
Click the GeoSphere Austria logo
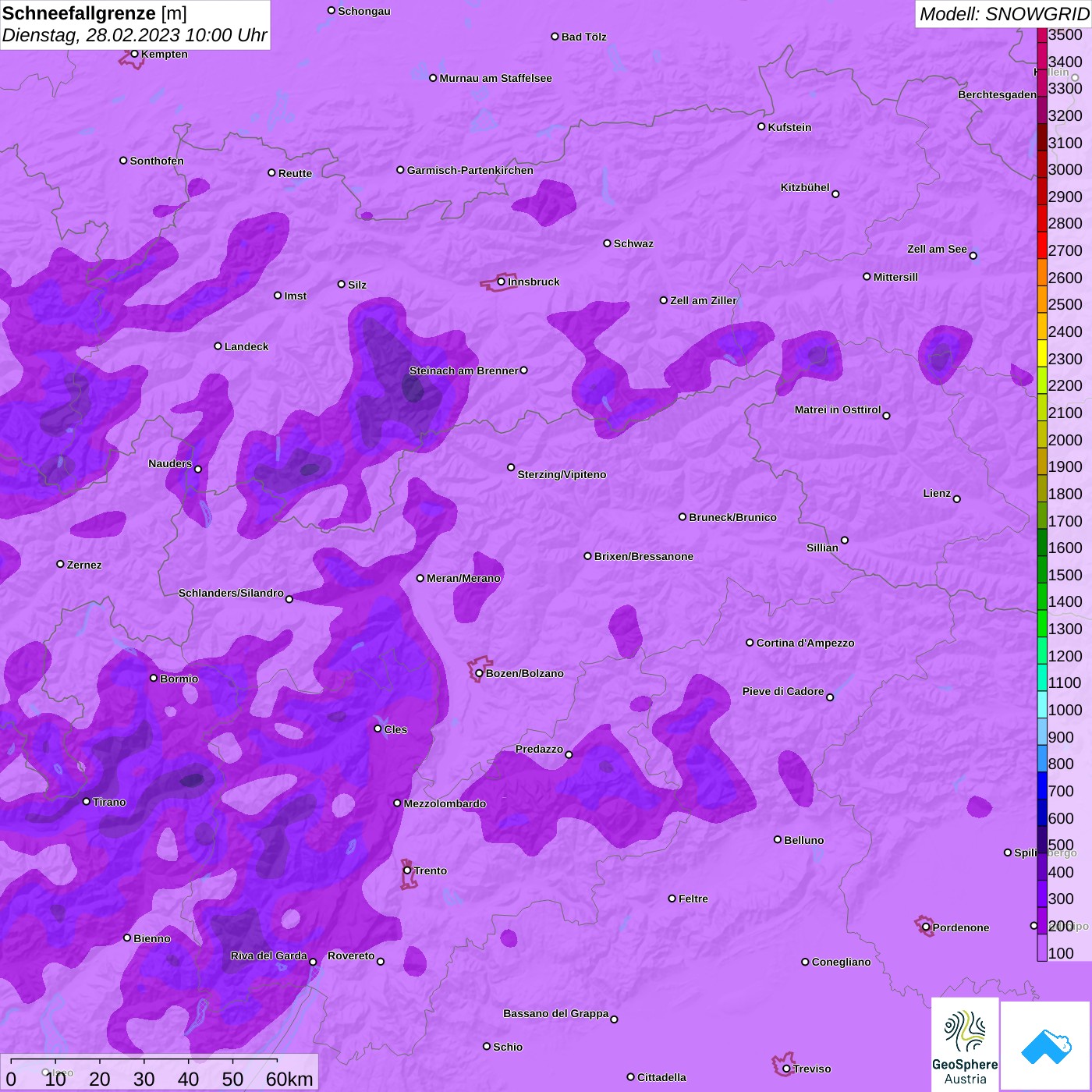coord(965,1047)
